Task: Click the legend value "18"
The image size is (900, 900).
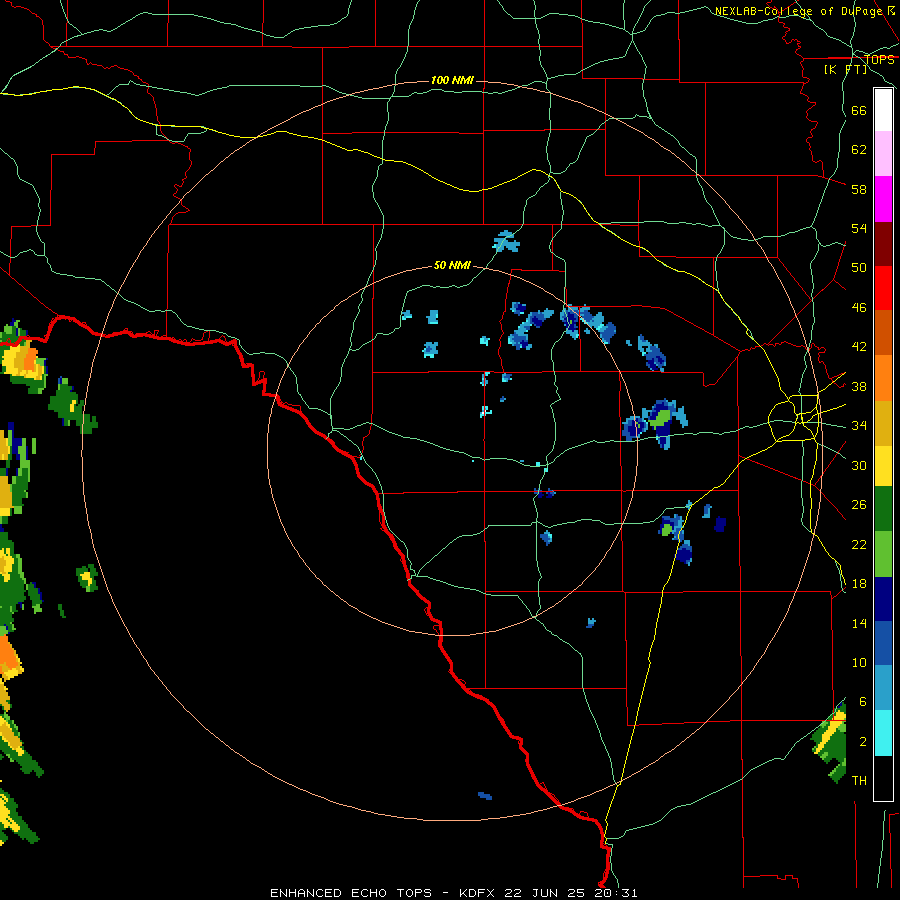Action: pyautogui.click(x=859, y=584)
